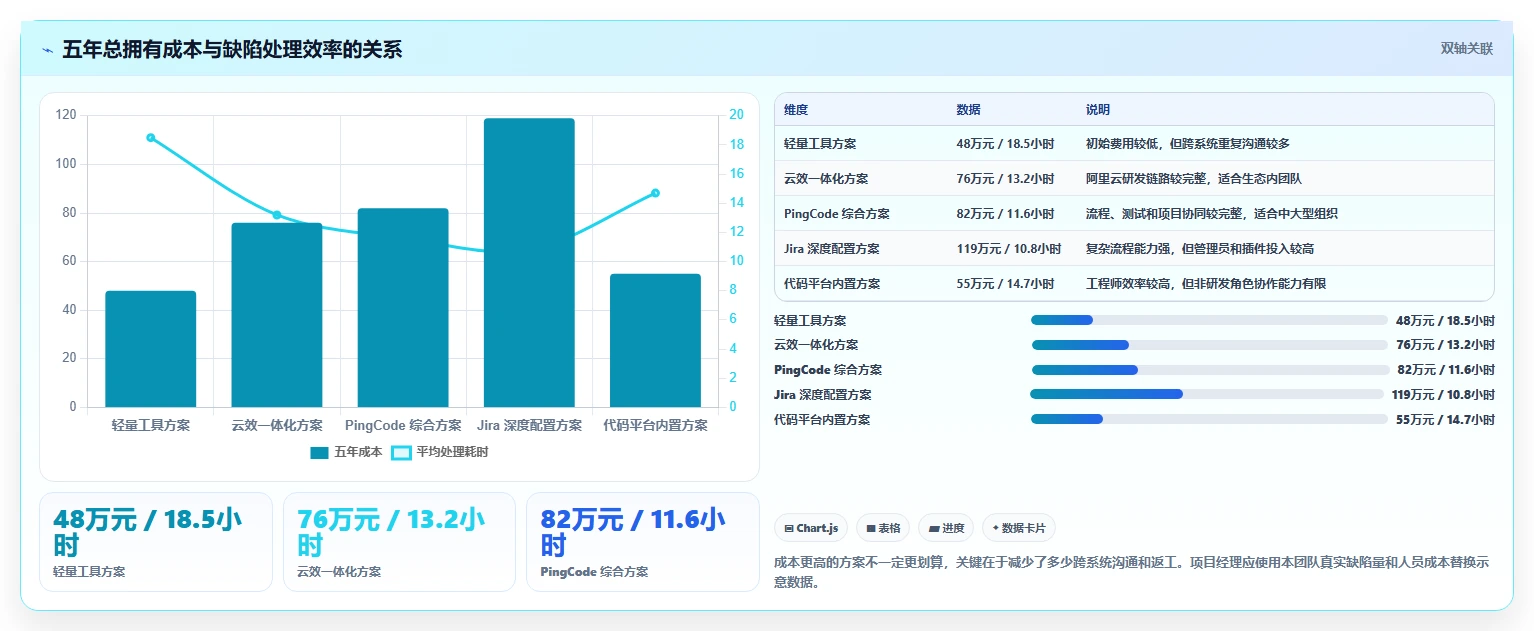Click the 云效一体化方案 progress bar
The height and width of the screenshot is (631, 1534).
tap(1209, 345)
